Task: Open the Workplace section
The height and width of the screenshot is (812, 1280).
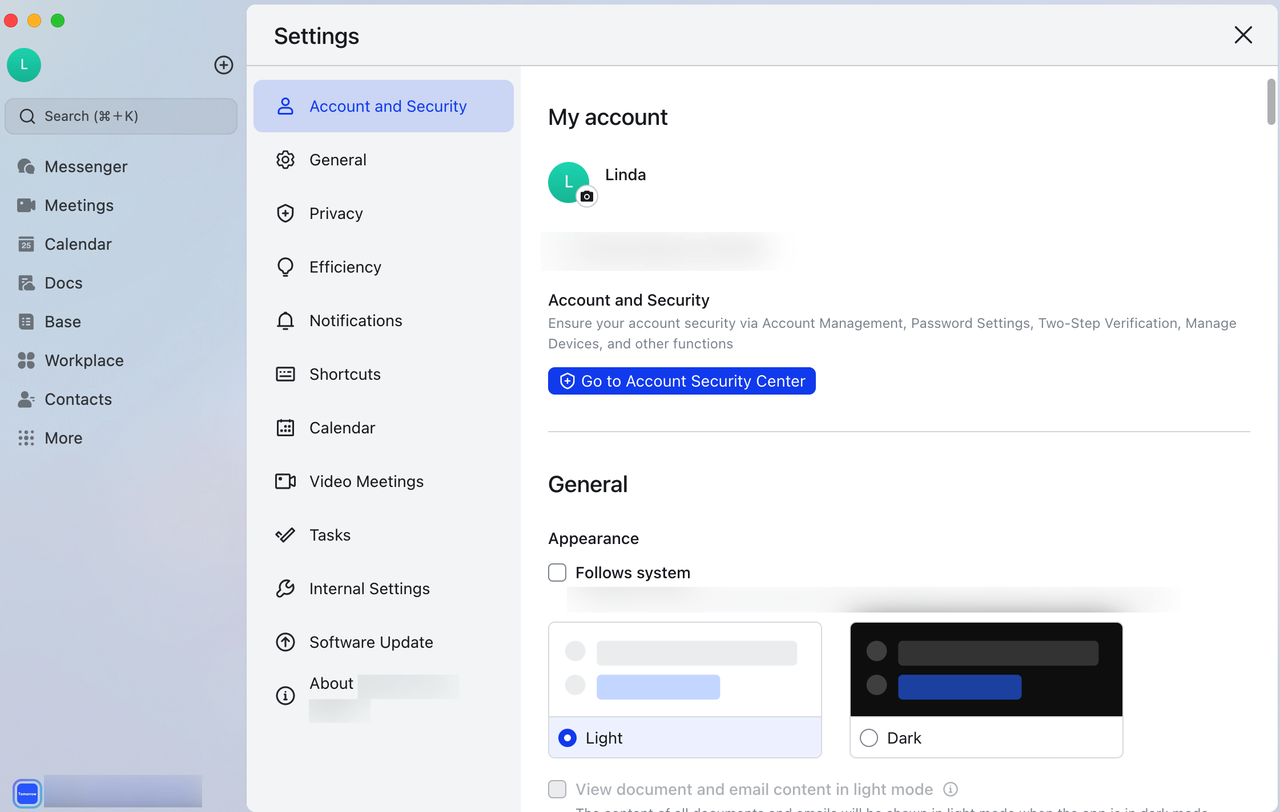Action: 81,360
